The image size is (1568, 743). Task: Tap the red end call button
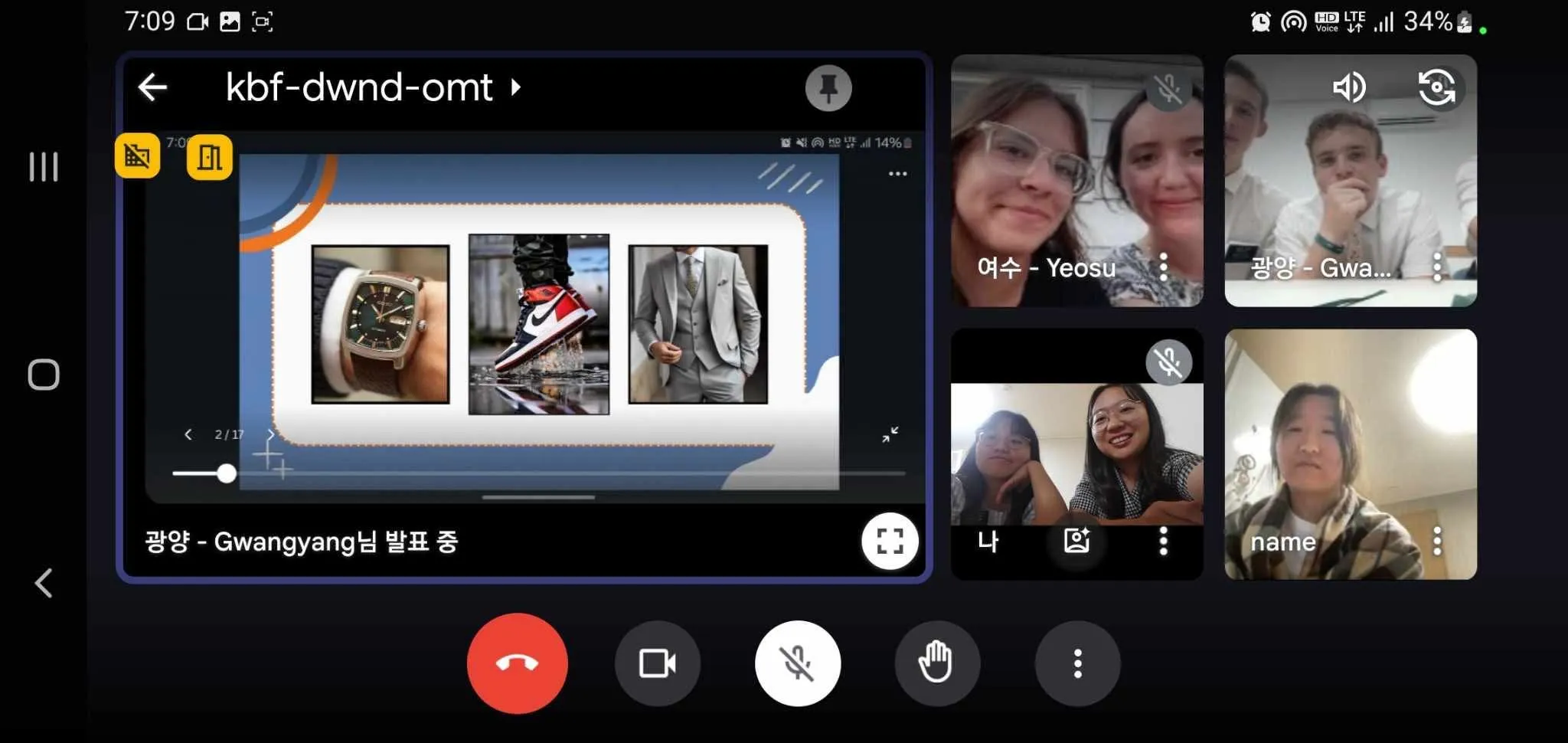click(517, 663)
